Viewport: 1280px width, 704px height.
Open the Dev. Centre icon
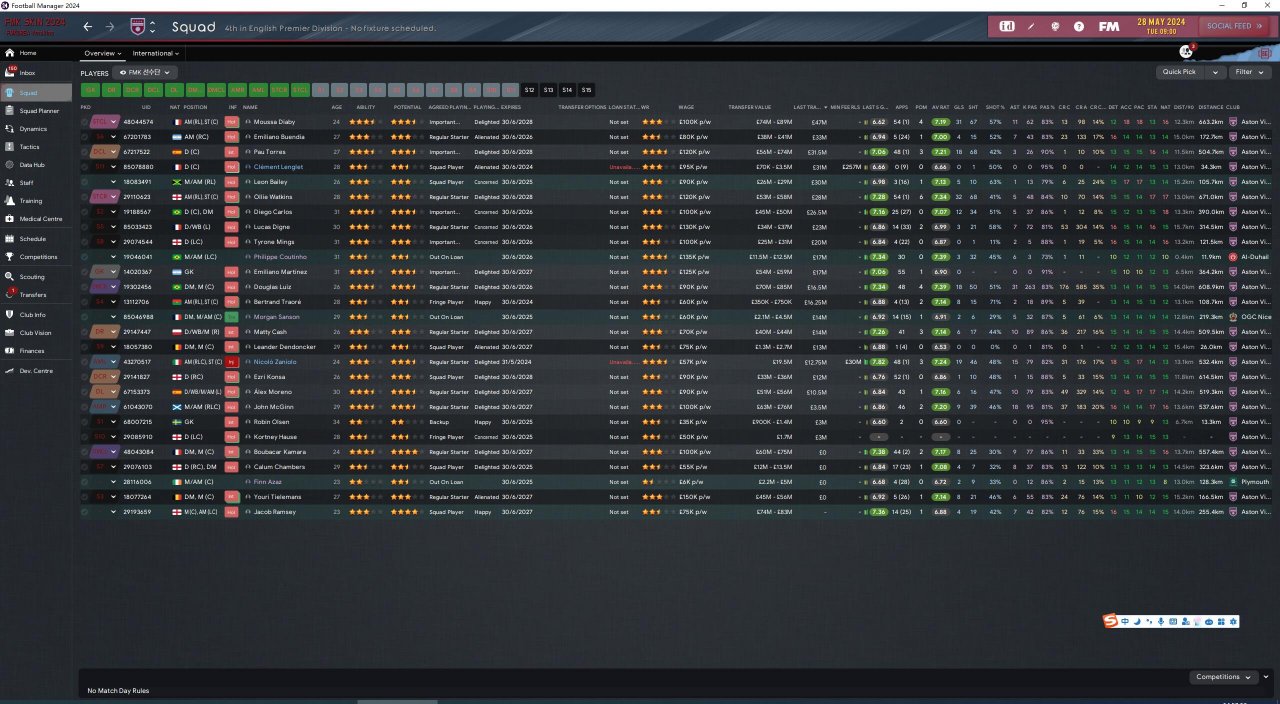pyautogui.click(x=10, y=371)
